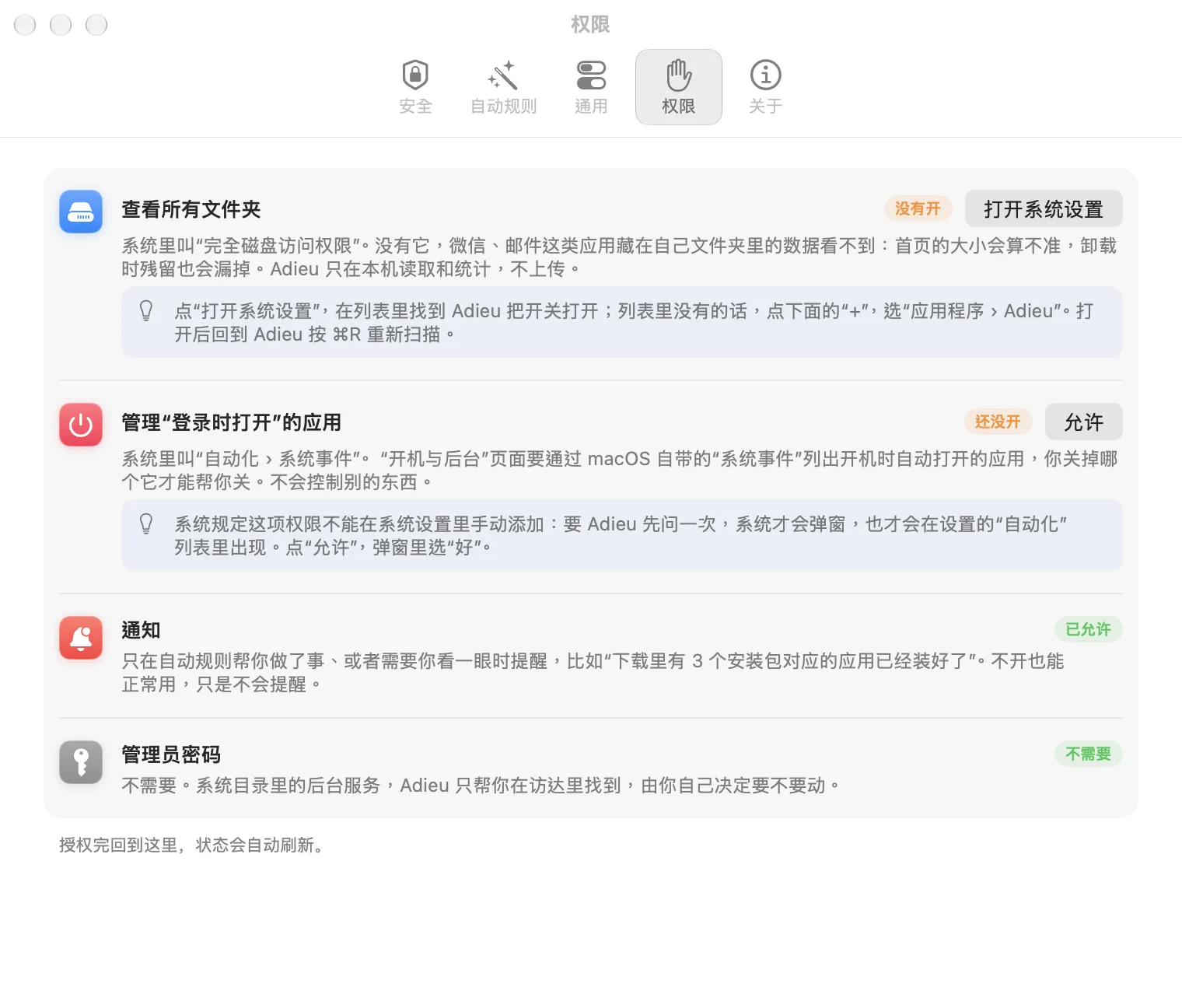Go to the 关于 info tab
The height and width of the screenshot is (1008, 1182).
coord(765,87)
